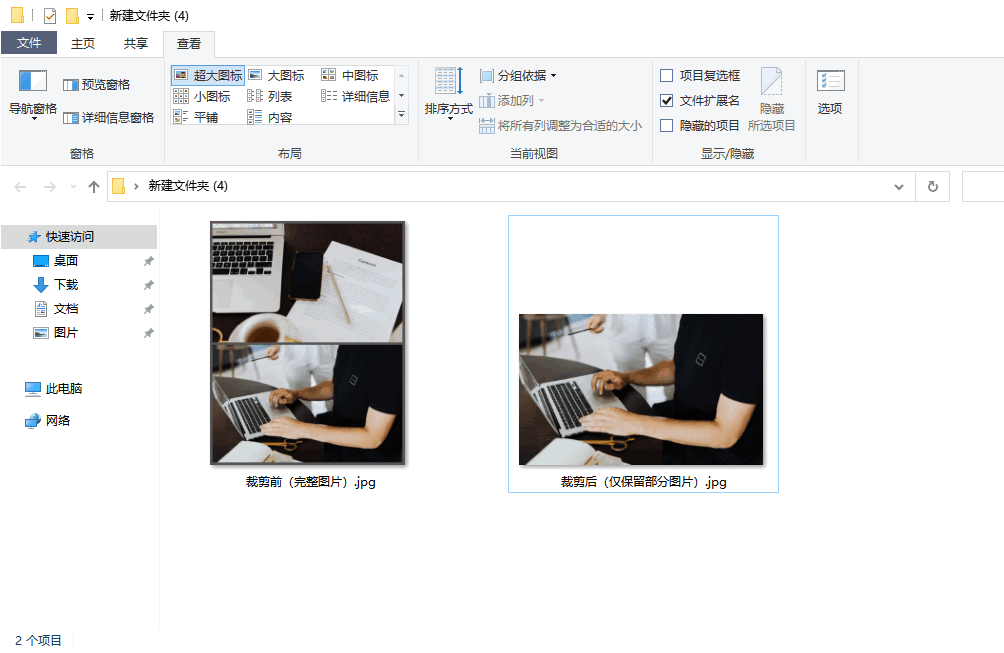The height and width of the screenshot is (653, 1004).
Task: Click 将所有列调整为合适的大小
Action: (560, 125)
